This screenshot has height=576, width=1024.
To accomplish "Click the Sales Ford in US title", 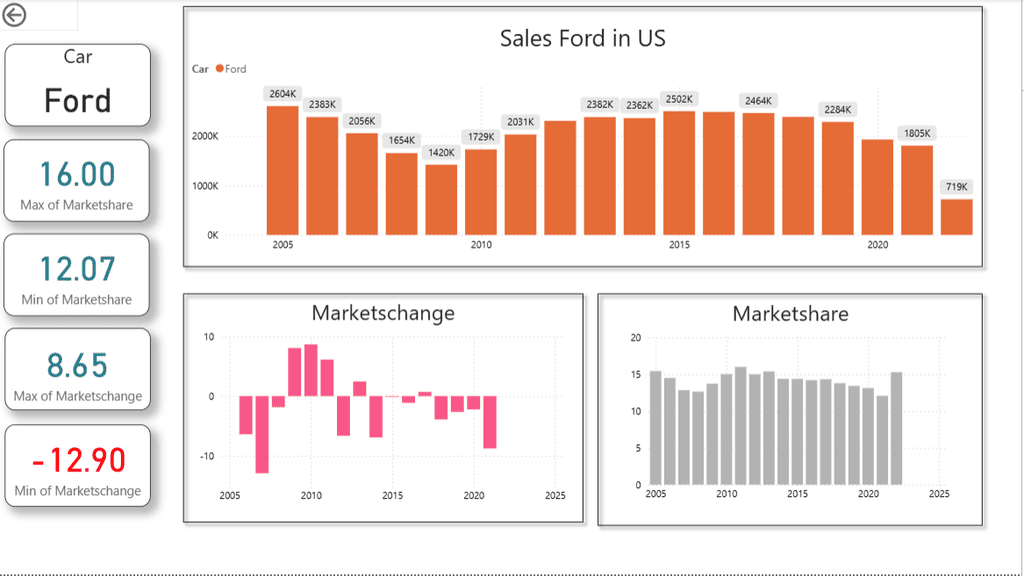I will click(x=583, y=39).
